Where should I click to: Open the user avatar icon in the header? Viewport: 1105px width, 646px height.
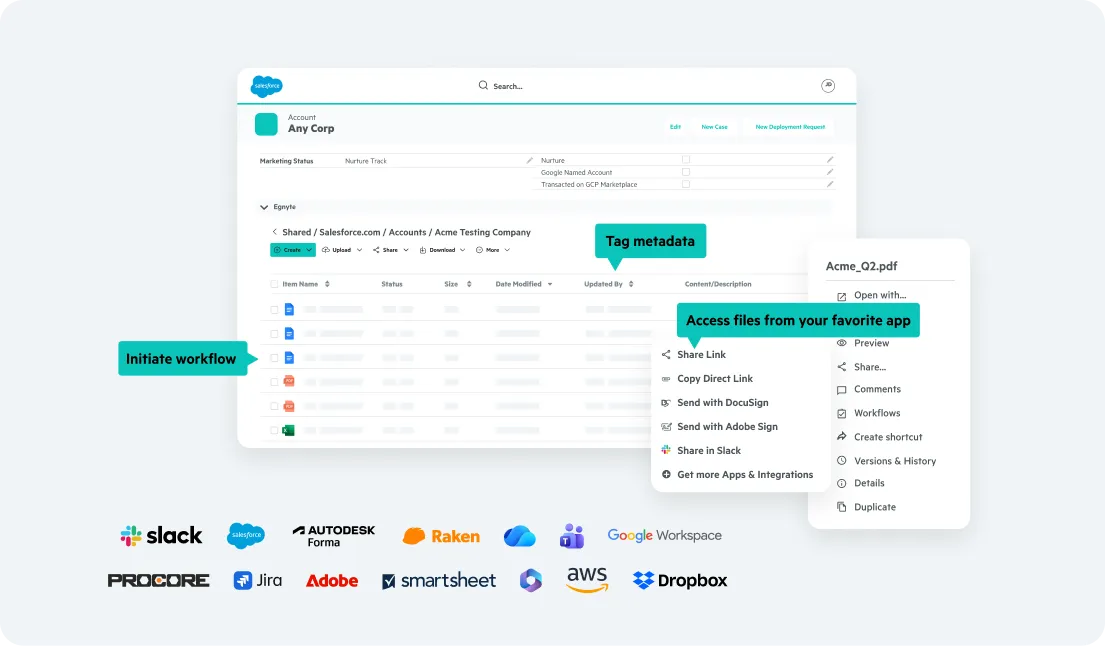coord(828,85)
